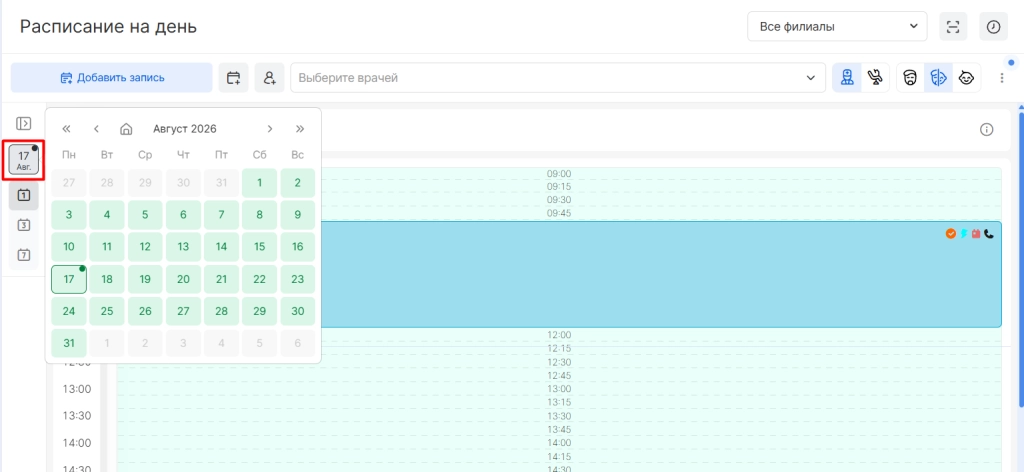
Task: Toggle the split-face all ages filter
Action: pos(938,78)
